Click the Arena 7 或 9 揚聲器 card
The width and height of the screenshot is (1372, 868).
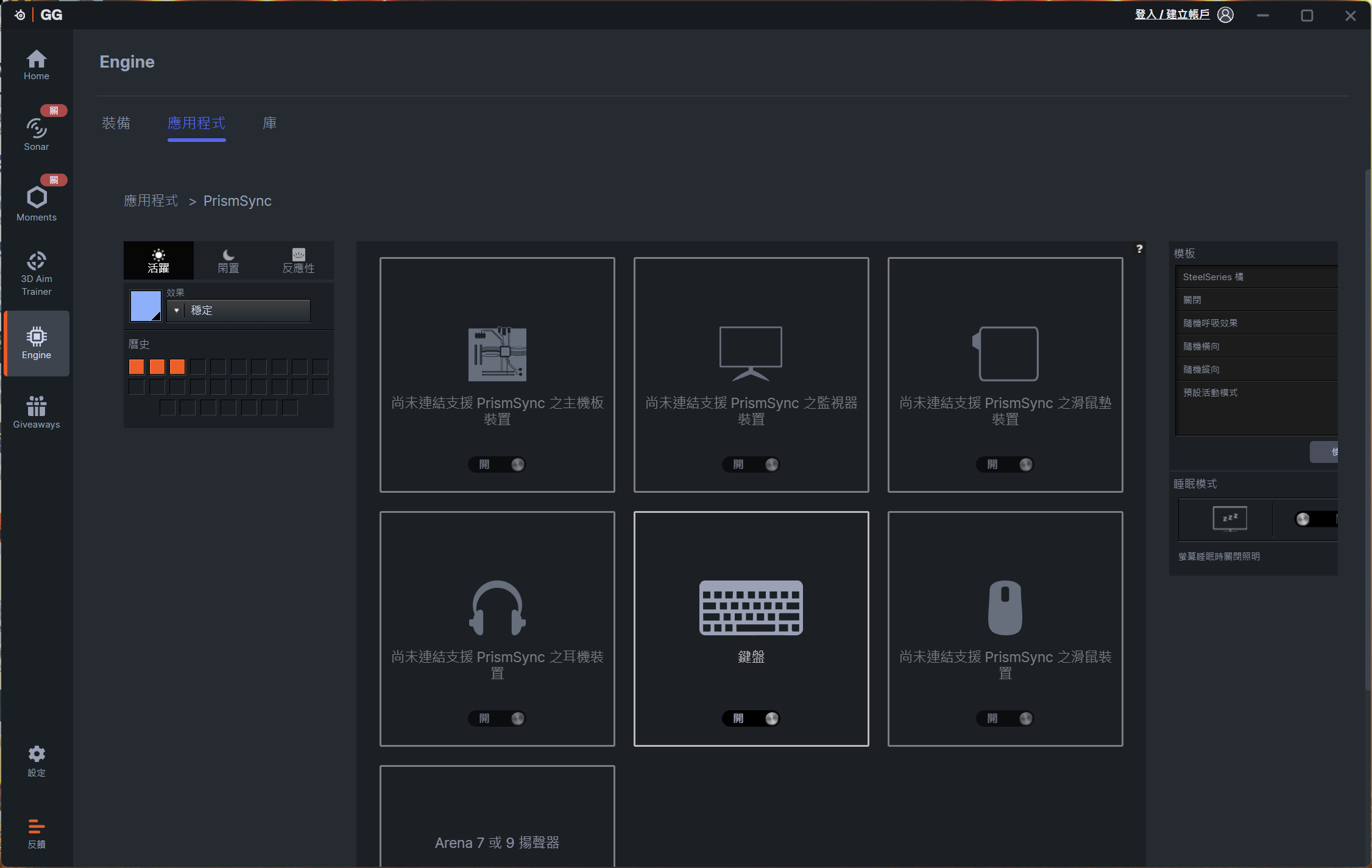tap(497, 816)
